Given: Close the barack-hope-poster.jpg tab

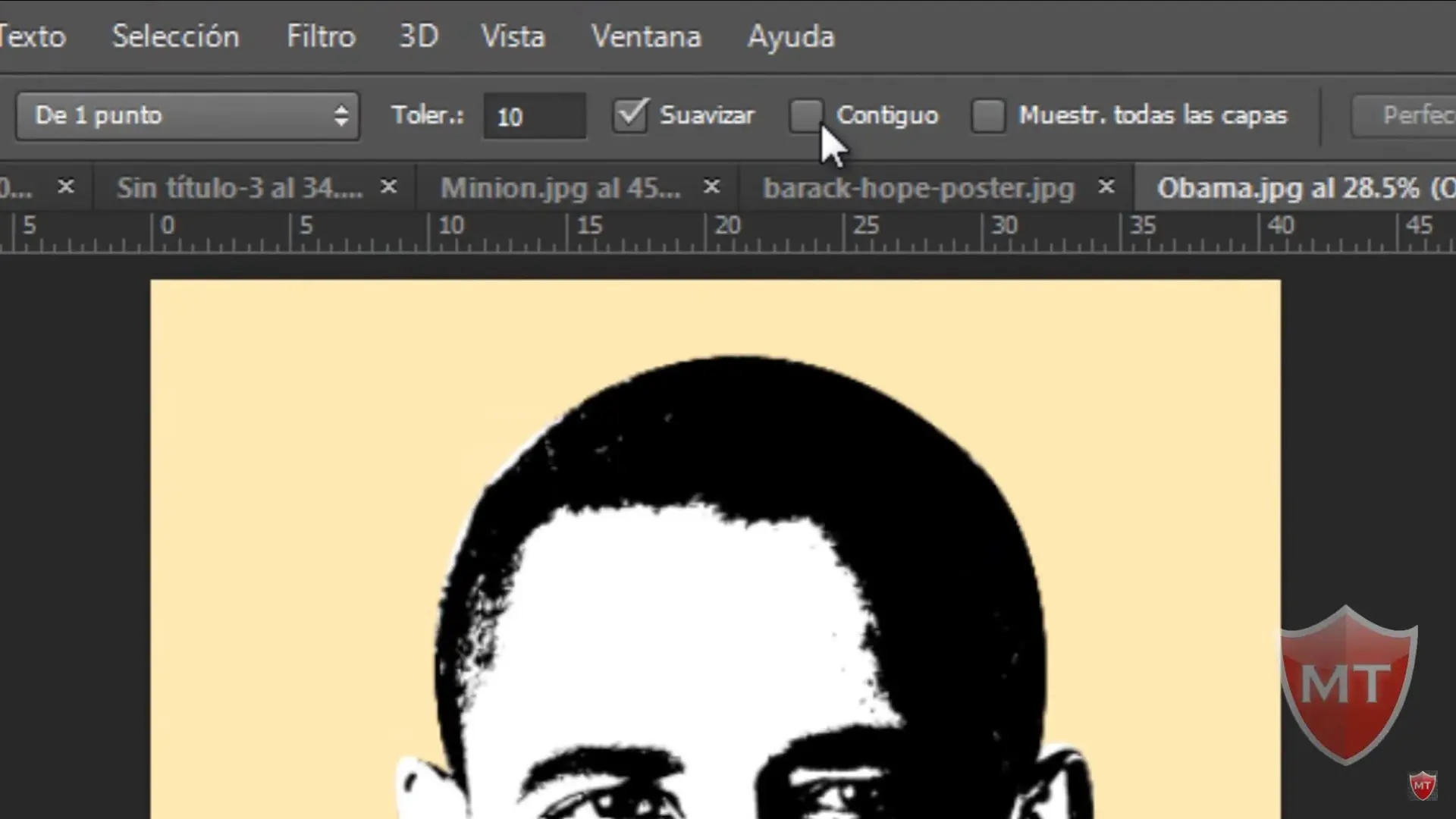Looking at the screenshot, I should (1106, 187).
